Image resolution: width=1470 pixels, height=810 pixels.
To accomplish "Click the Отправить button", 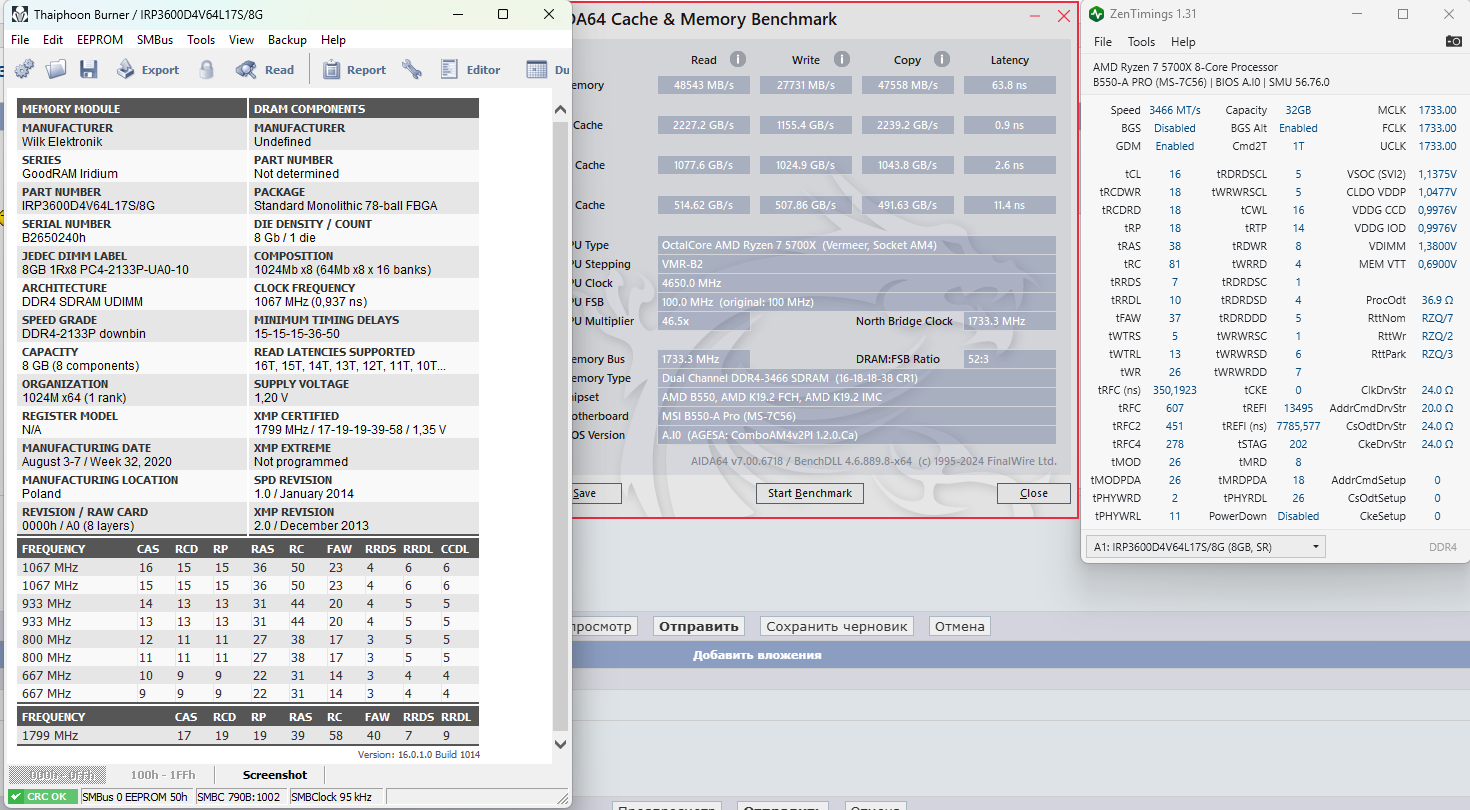I will [699, 626].
